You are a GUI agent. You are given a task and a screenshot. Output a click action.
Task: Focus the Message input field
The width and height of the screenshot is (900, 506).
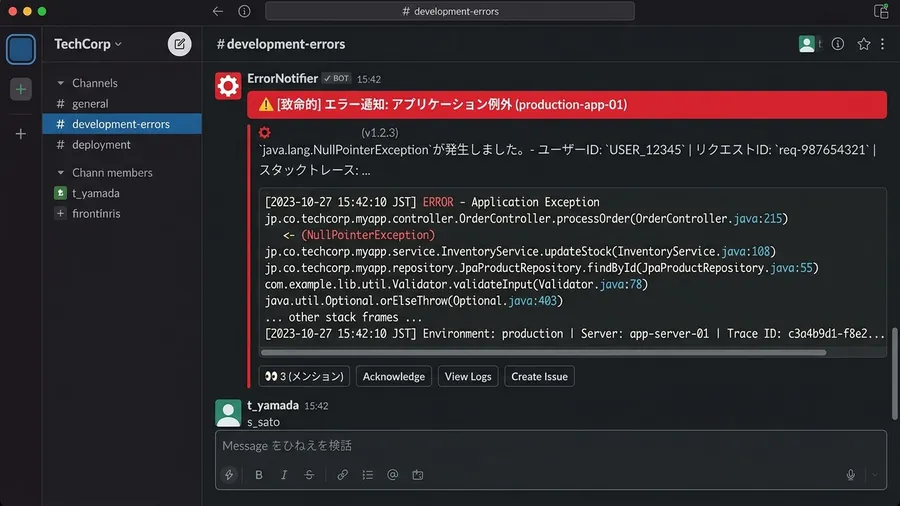tap(550, 446)
